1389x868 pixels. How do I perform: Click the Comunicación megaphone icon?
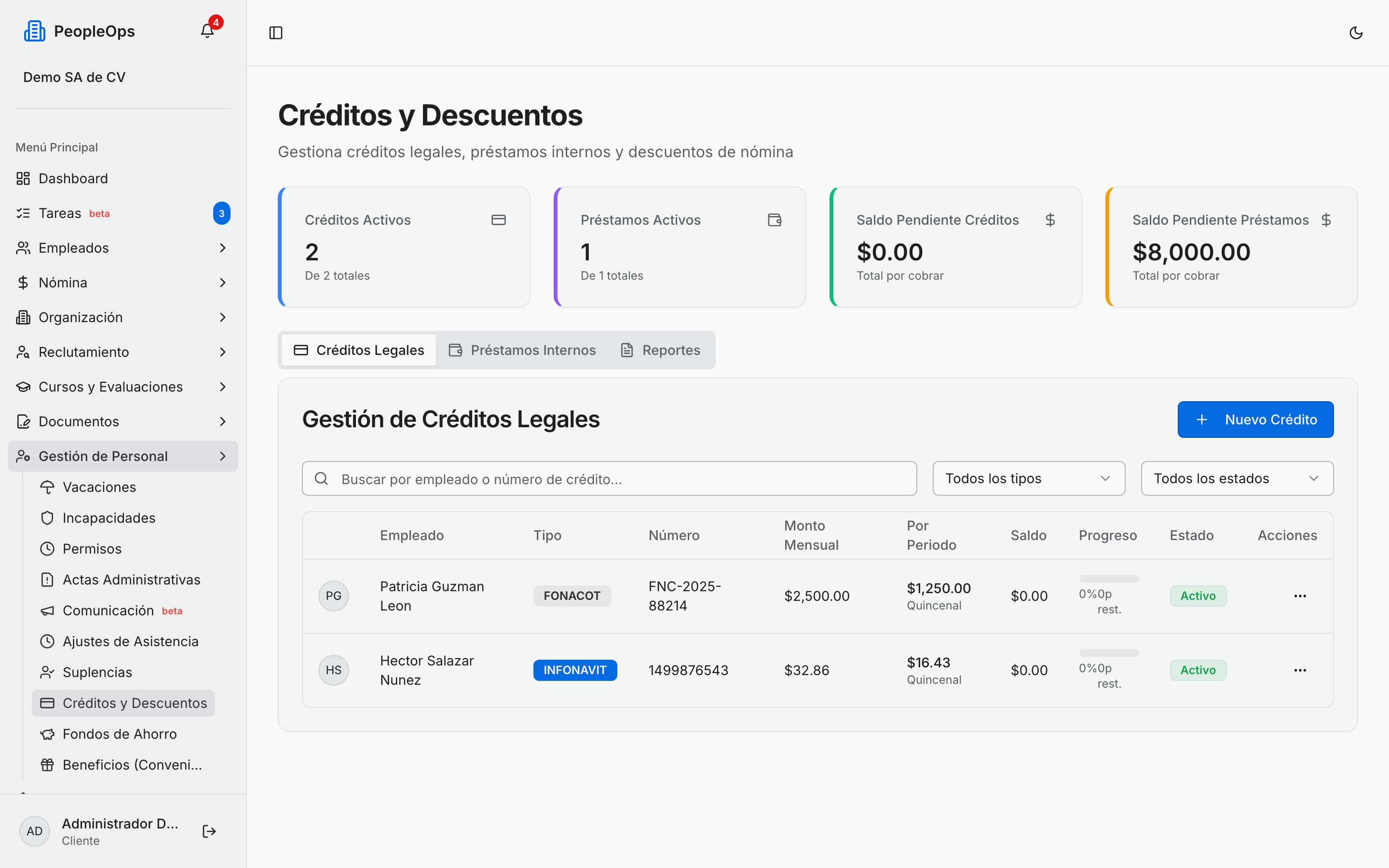(x=47, y=610)
